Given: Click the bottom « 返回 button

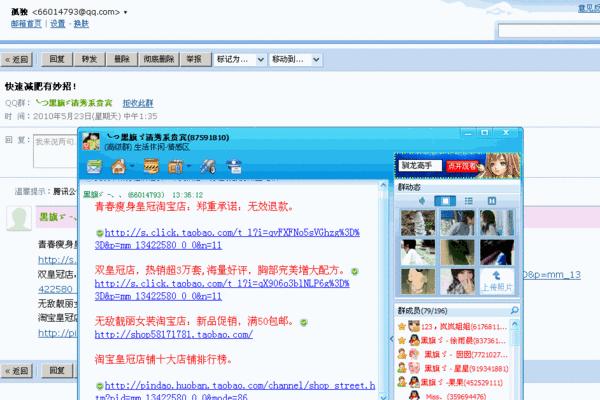Looking at the screenshot, I should (x=16, y=371).
